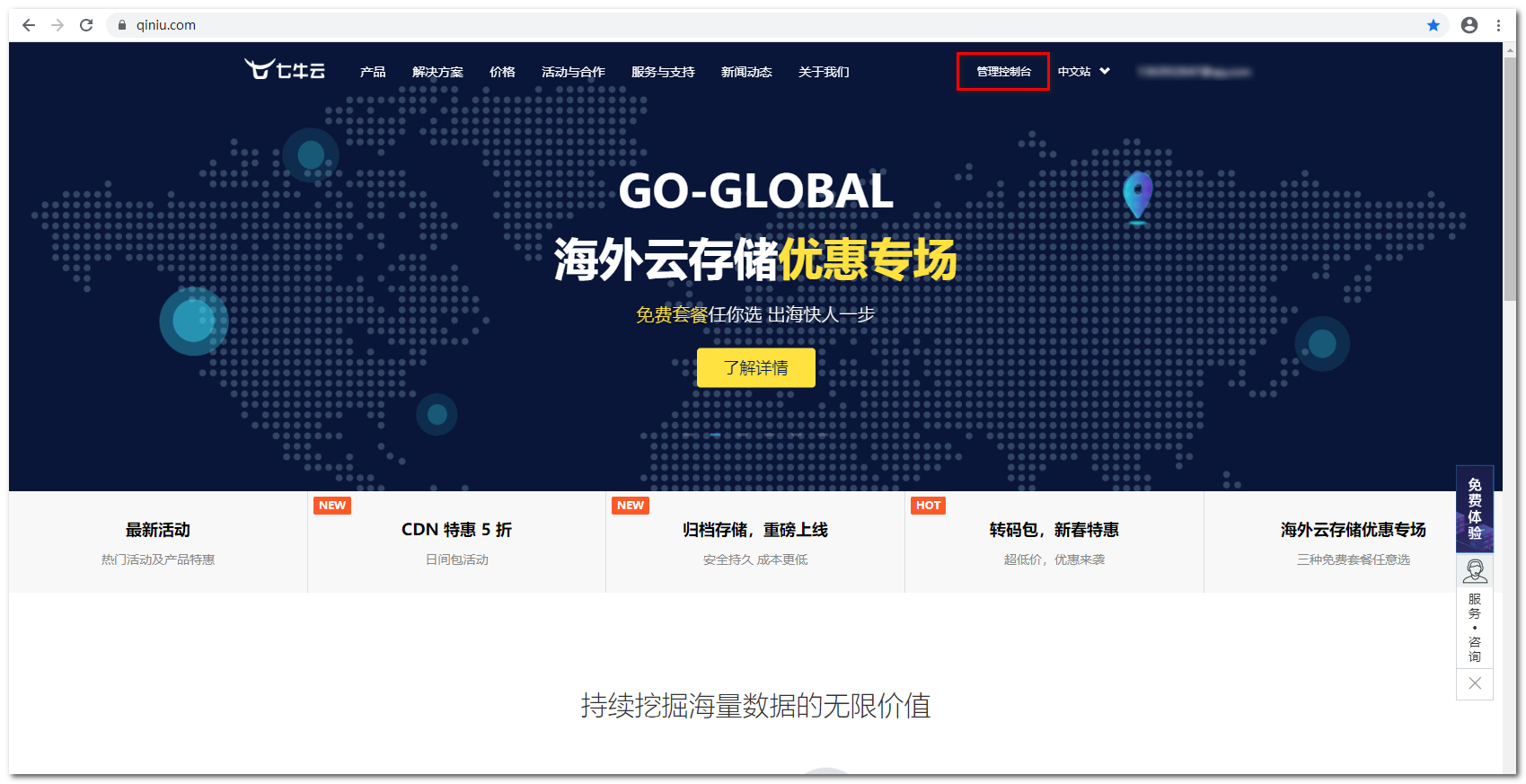This screenshot has height=784, width=1526.
Task: Click the 了解详情 button
Action: coord(756,368)
